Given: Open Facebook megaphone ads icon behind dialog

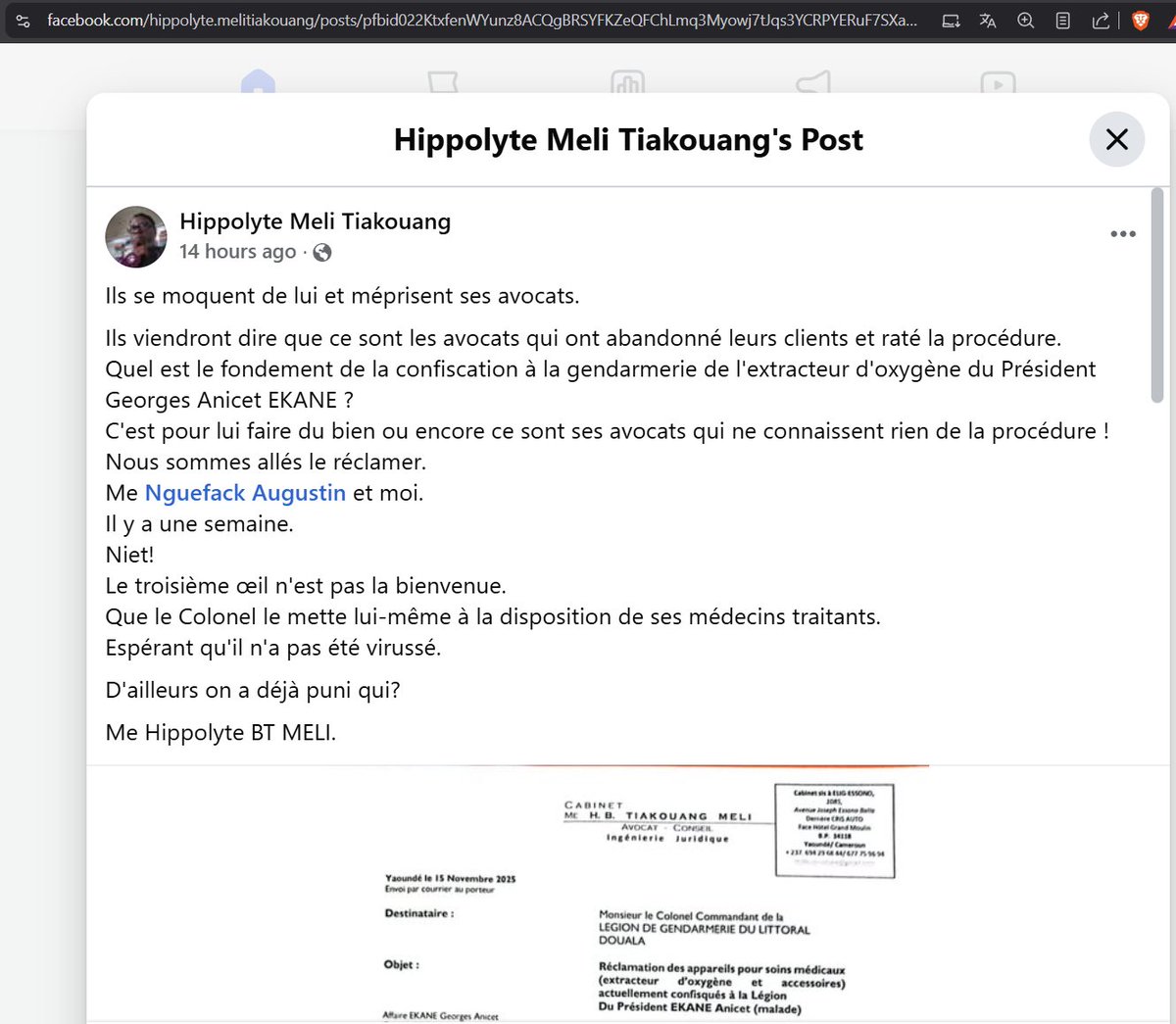Looking at the screenshot, I should 813,82.
